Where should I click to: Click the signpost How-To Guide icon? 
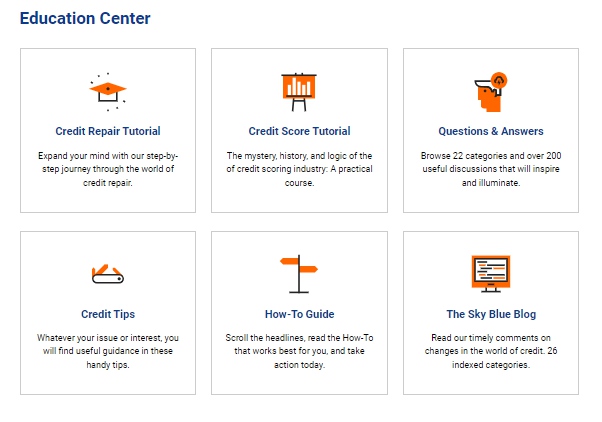299,274
